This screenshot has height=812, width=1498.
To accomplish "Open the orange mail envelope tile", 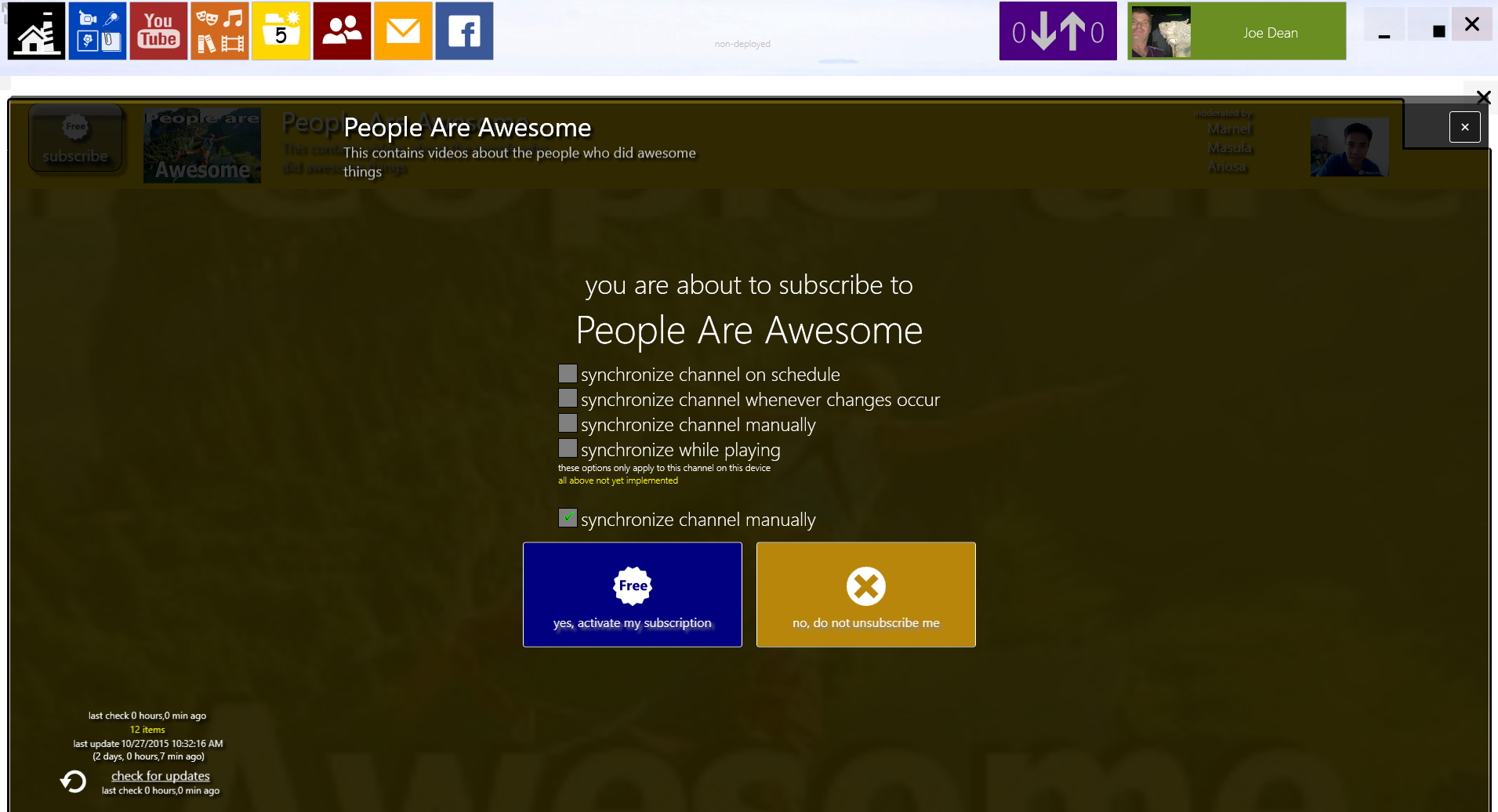I will [x=403, y=31].
